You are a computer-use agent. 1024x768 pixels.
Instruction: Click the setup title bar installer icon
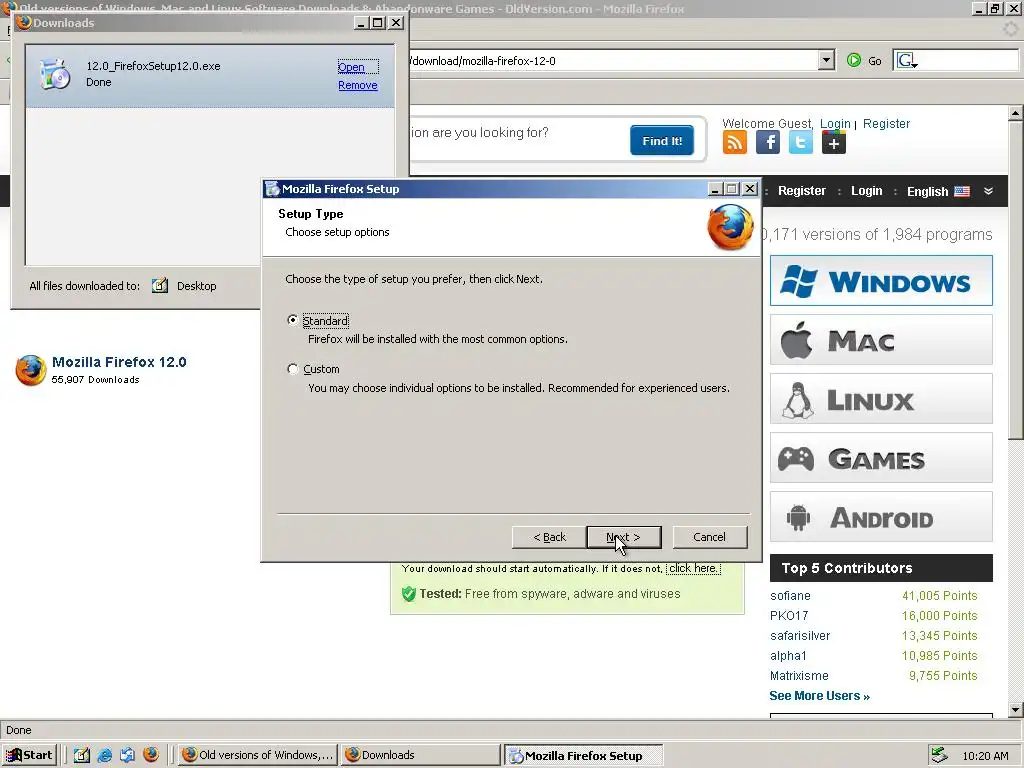click(x=272, y=189)
